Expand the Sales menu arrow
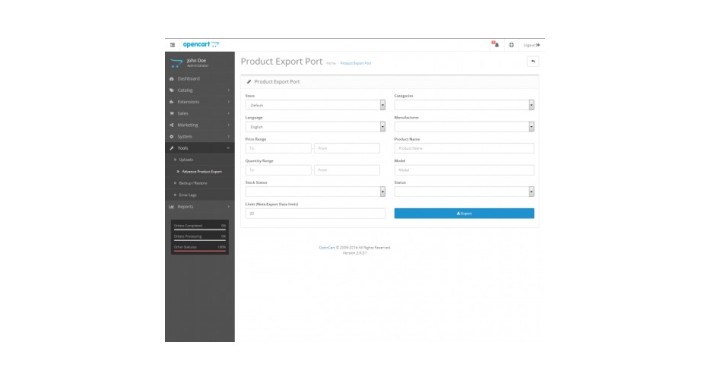710x380 pixels. (x=228, y=113)
